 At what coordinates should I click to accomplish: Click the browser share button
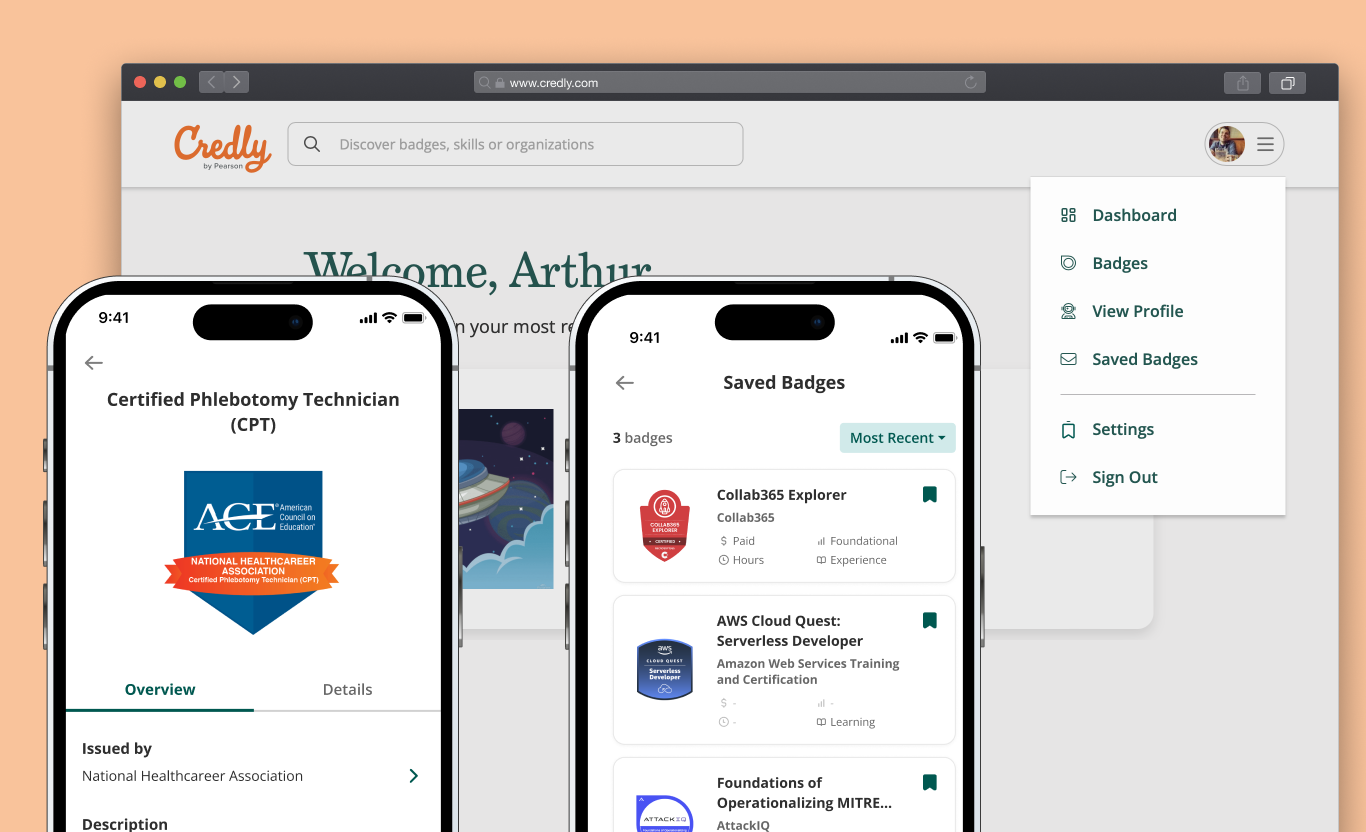(1243, 83)
